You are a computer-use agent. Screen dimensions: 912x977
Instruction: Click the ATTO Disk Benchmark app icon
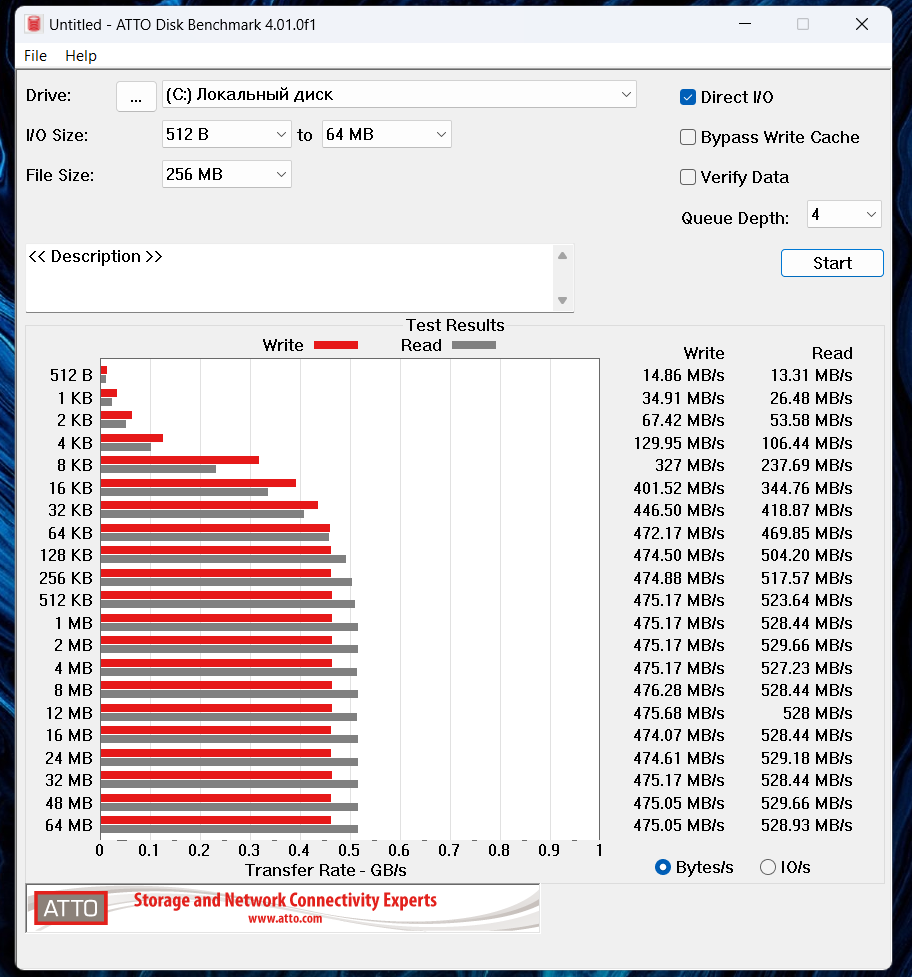(34, 24)
